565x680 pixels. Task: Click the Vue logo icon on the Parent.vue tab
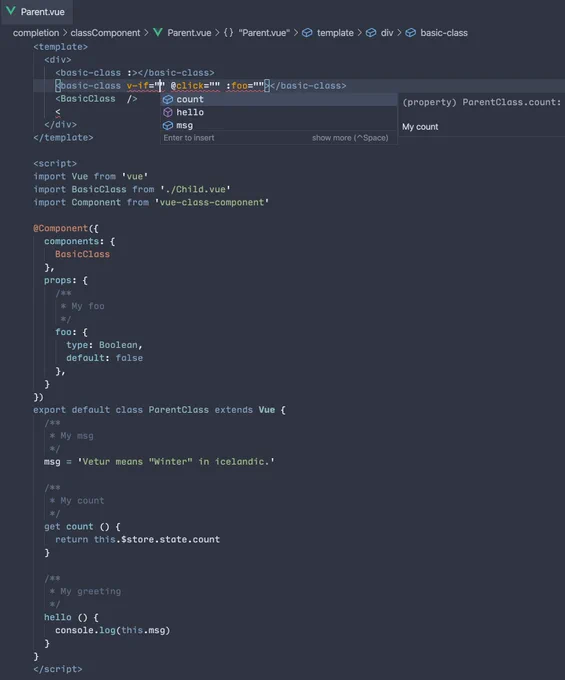tap(11, 11)
